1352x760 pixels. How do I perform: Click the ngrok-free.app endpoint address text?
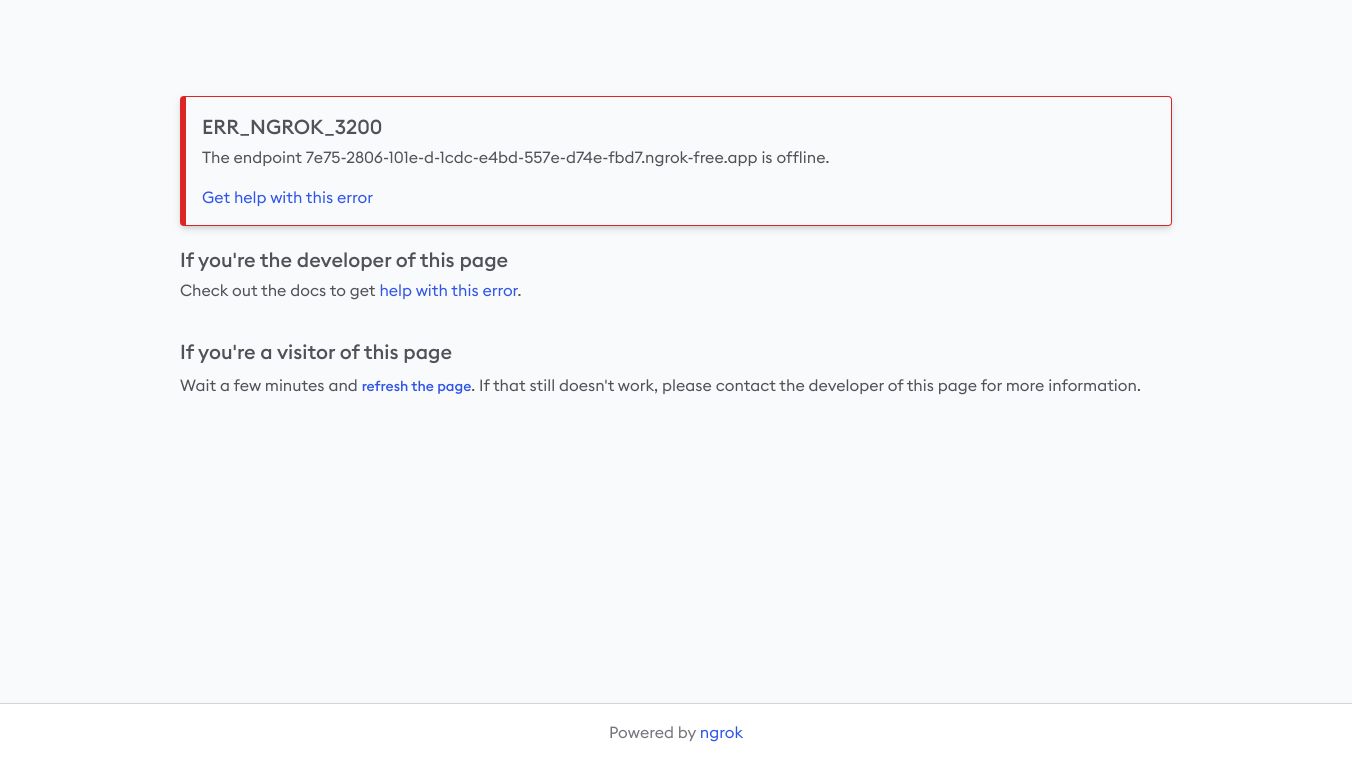531,158
